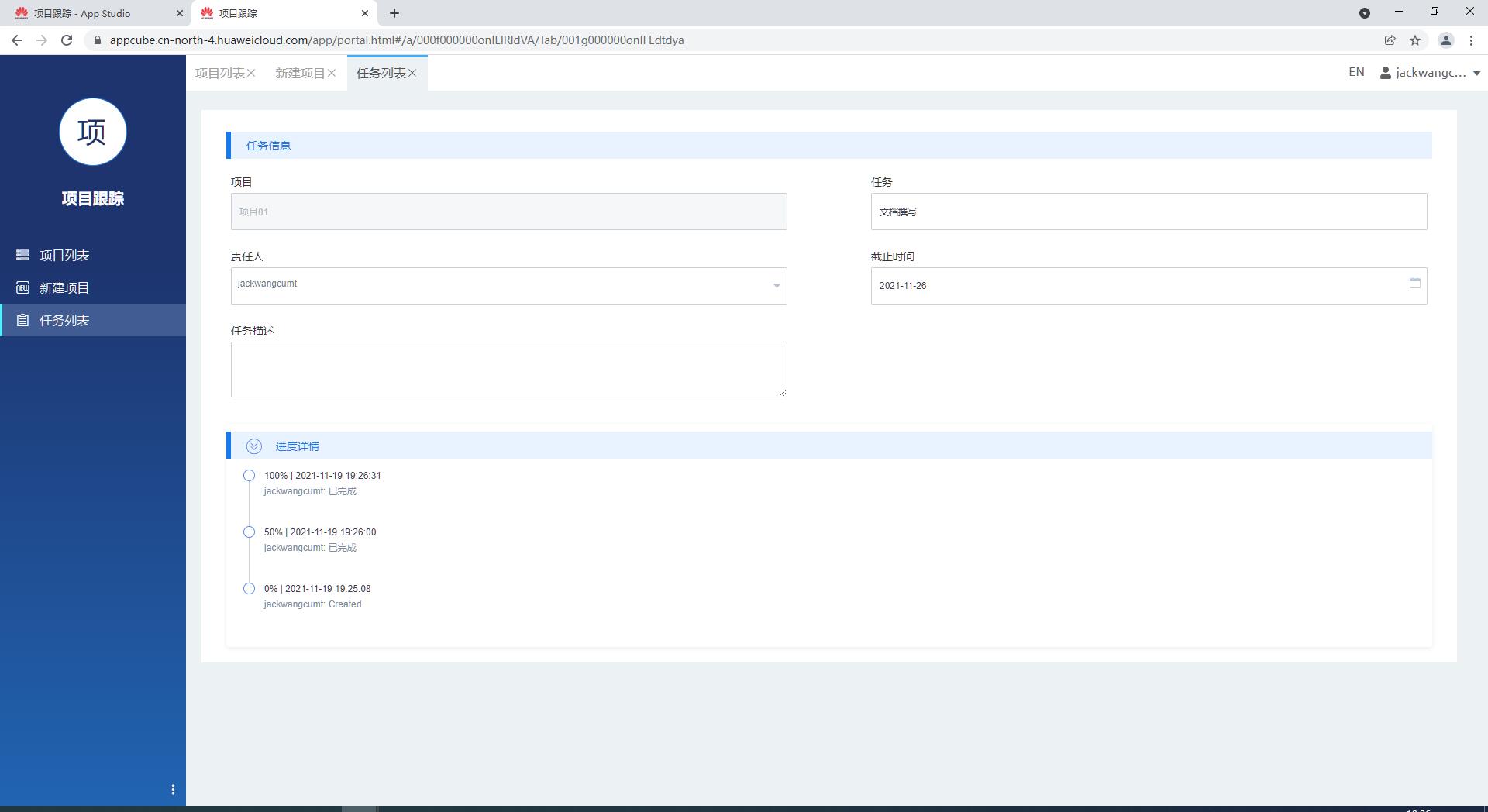The width and height of the screenshot is (1488, 812).
Task: Click the 50% progress timeline node
Action: [x=249, y=532]
